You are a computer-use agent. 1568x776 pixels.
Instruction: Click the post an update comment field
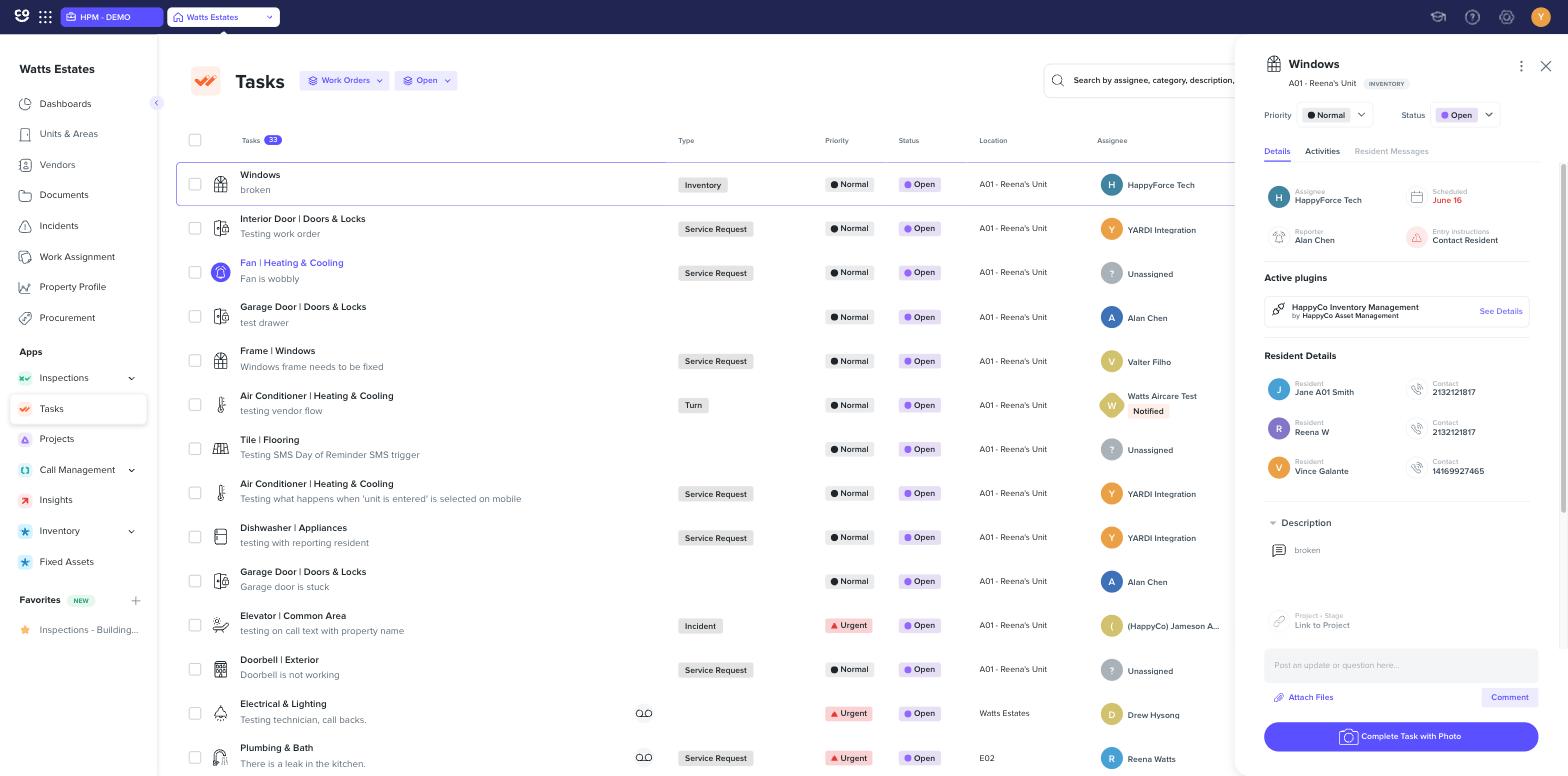(1401, 665)
